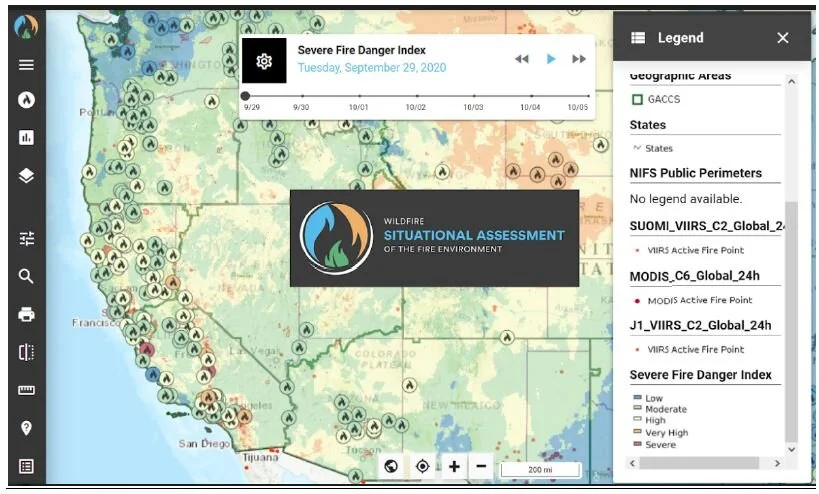Image resolution: width=819 pixels, height=494 pixels.
Task: Click the legend horizontal scrollbar thumb
Action: coord(699,463)
